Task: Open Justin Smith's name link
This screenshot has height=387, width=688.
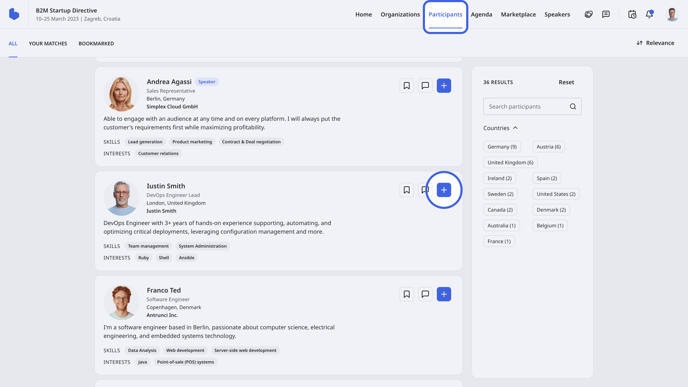Action: (x=166, y=186)
